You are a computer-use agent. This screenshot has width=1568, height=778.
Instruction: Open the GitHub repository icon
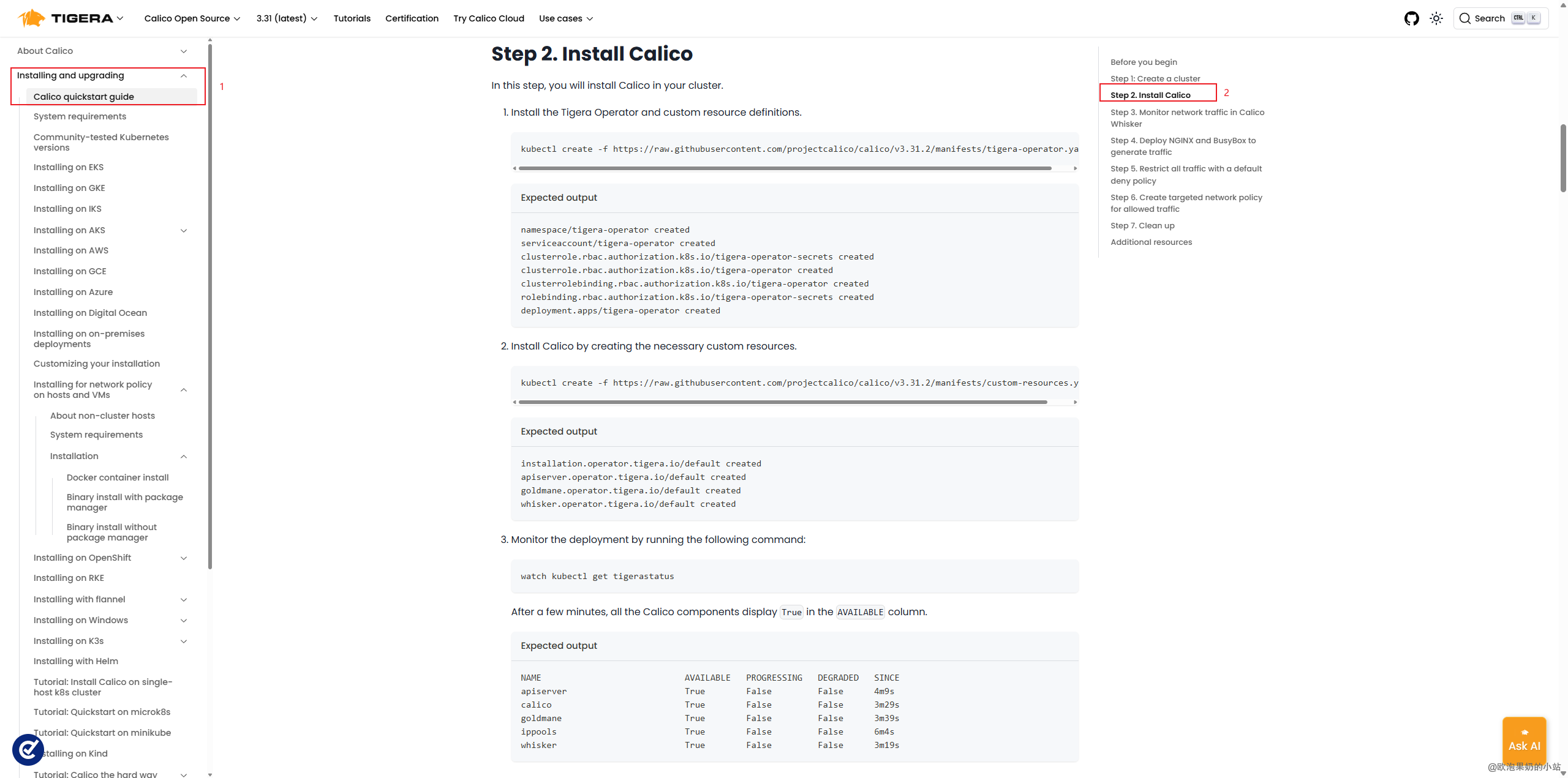pyautogui.click(x=1411, y=18)
